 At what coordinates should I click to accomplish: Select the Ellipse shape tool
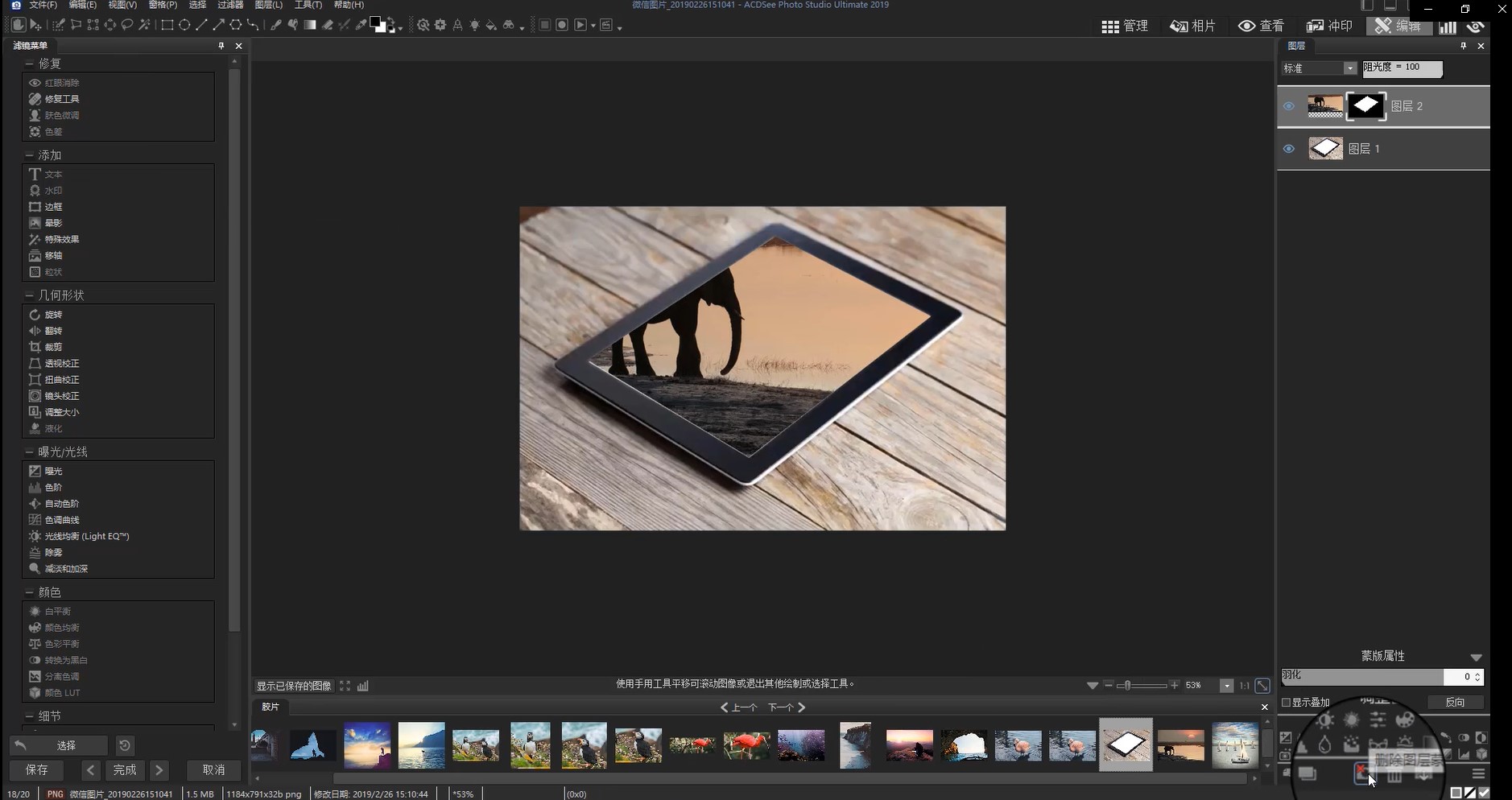point(184,25)
